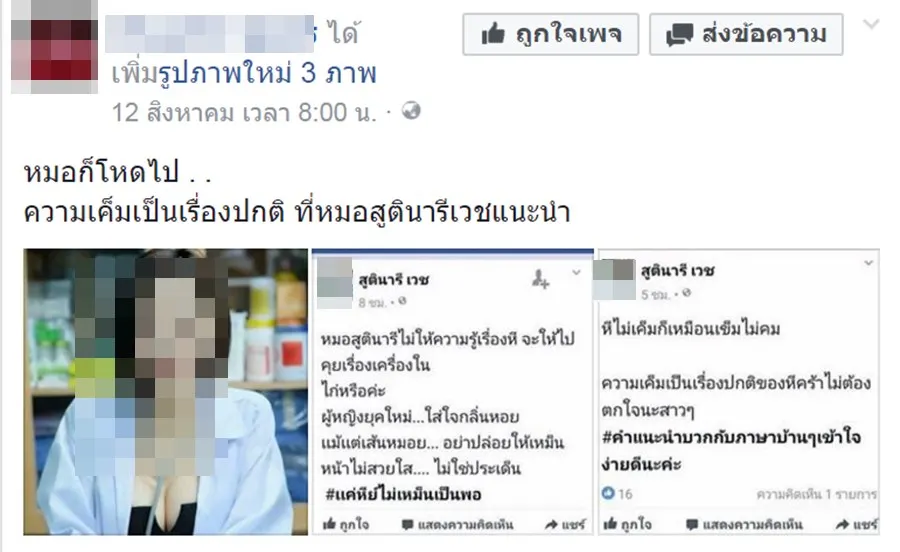Click the ถูกใจเพจ like page button
The image size is (900, 552).
coord(550,34)
